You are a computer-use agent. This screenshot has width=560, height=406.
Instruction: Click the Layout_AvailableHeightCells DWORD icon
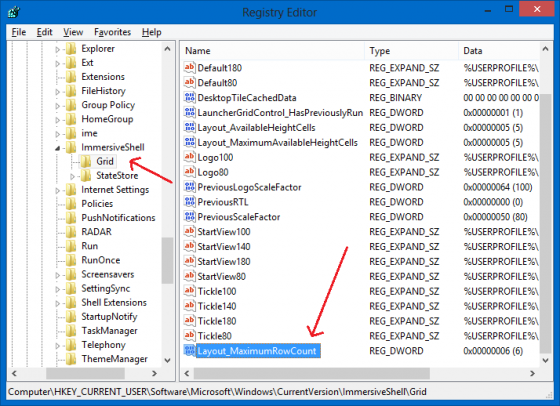(189, 127)
